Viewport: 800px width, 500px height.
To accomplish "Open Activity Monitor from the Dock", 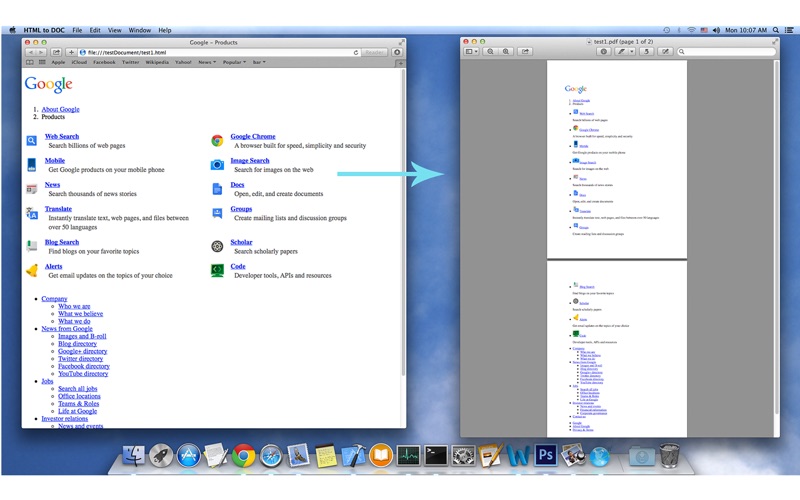I will tap(408, 455).
